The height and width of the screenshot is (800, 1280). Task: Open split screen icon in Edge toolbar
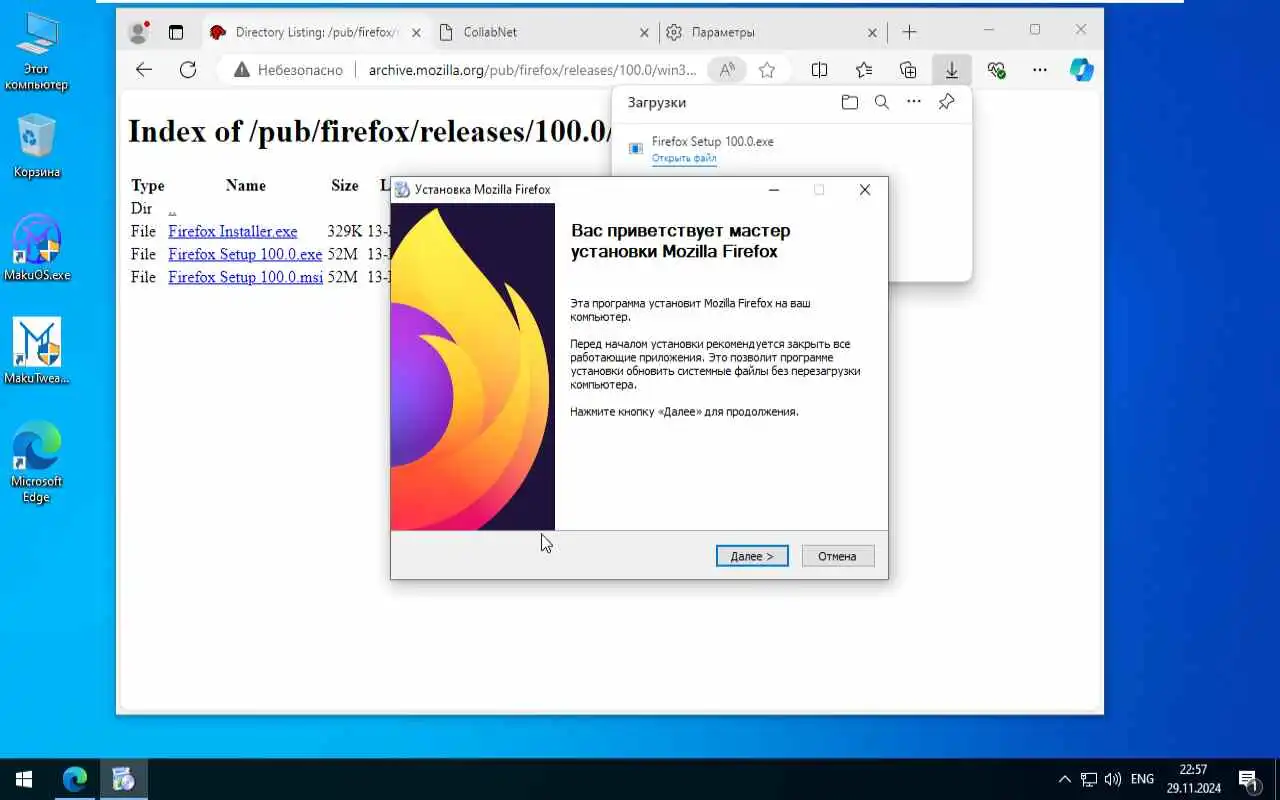click(819, 70)
